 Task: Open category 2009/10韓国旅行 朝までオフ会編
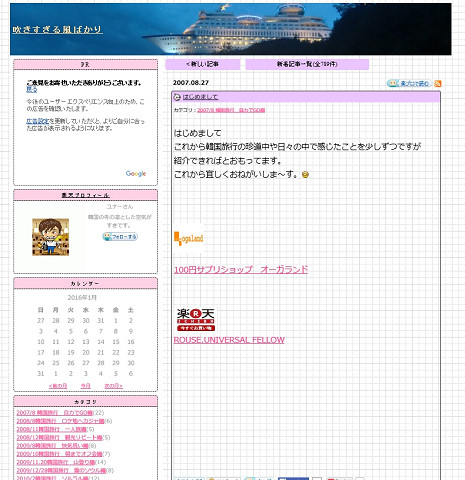[59, 454]
